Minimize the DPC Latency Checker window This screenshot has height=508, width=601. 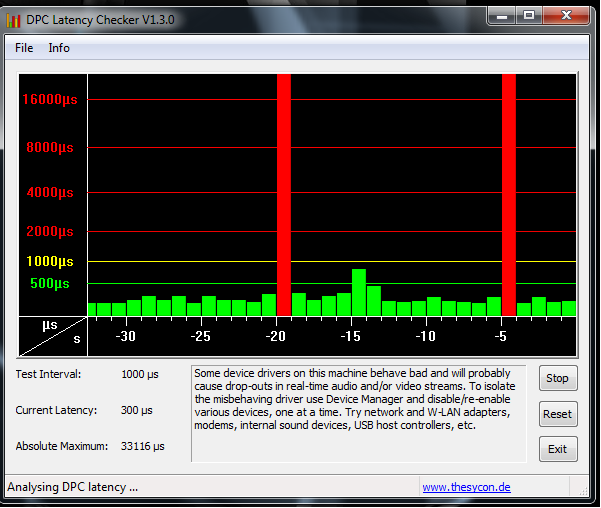tap(502, 16)
